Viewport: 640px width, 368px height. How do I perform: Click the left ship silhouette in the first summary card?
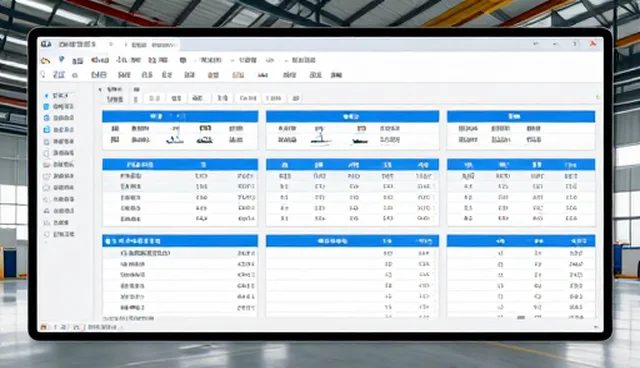[x=175, y=140]
